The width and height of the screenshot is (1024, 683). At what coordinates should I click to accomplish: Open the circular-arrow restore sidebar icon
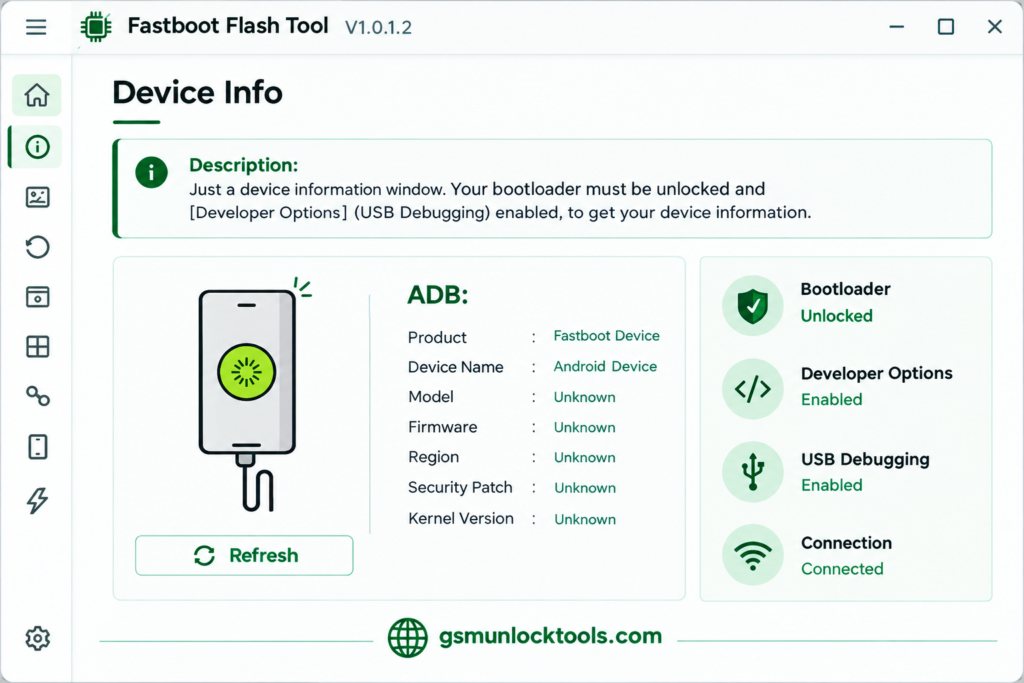[37, 247]
